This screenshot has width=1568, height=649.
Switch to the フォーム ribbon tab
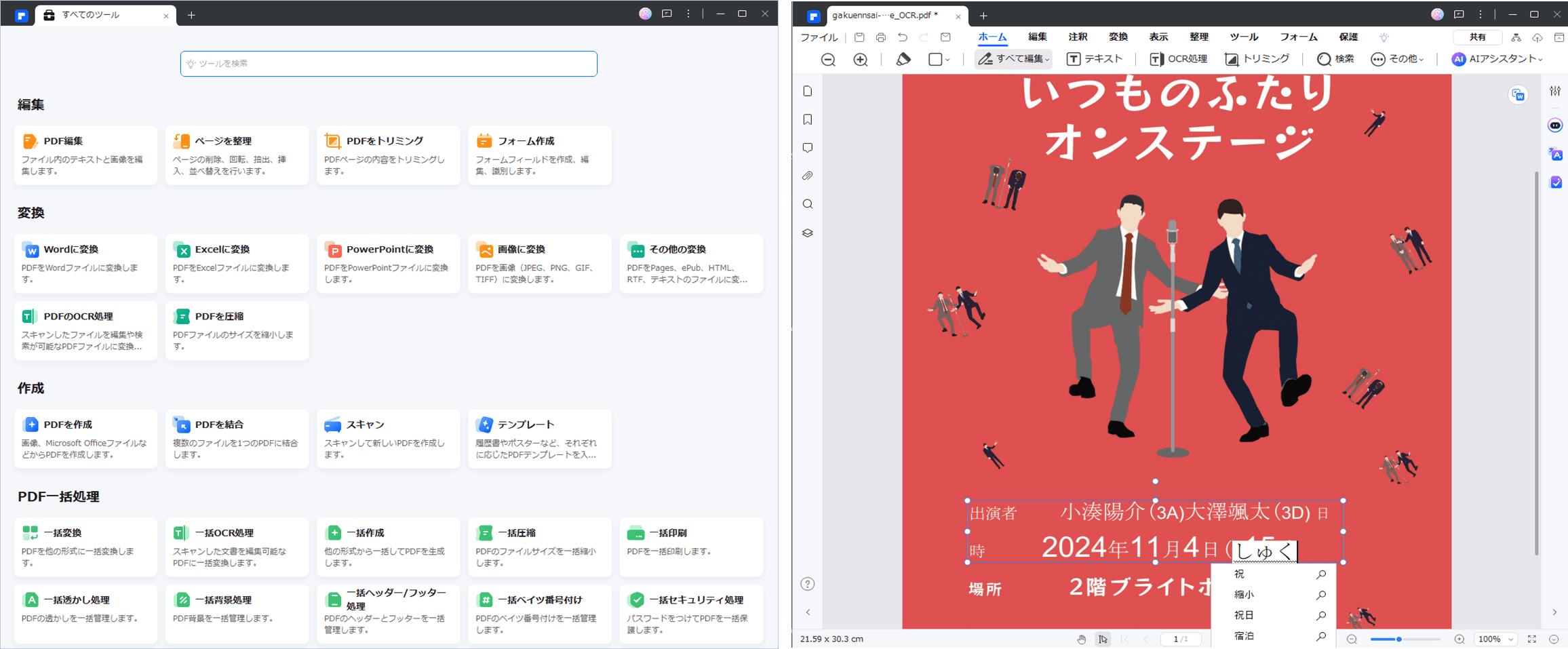click(1298, 37)
